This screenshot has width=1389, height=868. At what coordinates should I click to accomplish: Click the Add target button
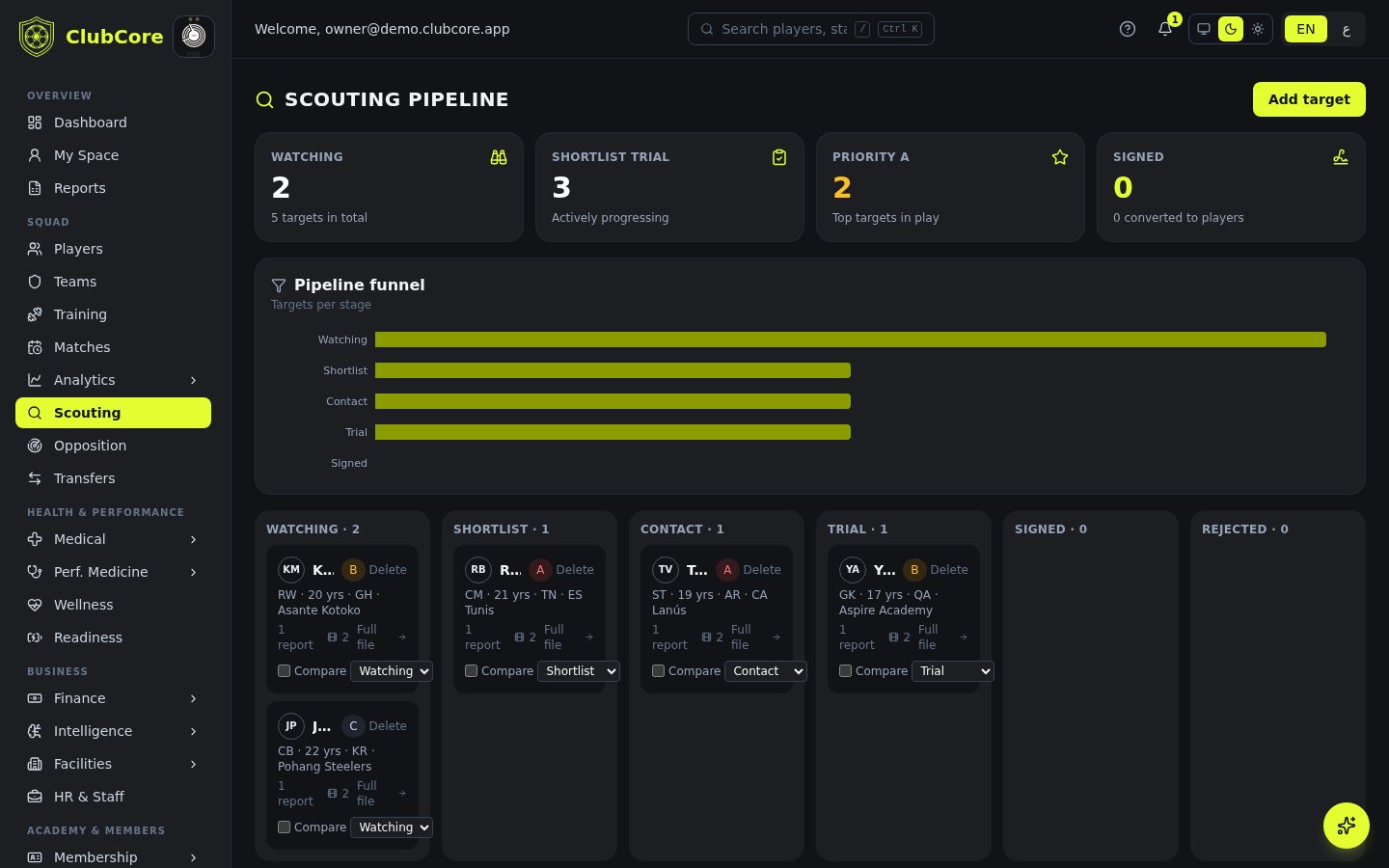(x=1309, y=99)
